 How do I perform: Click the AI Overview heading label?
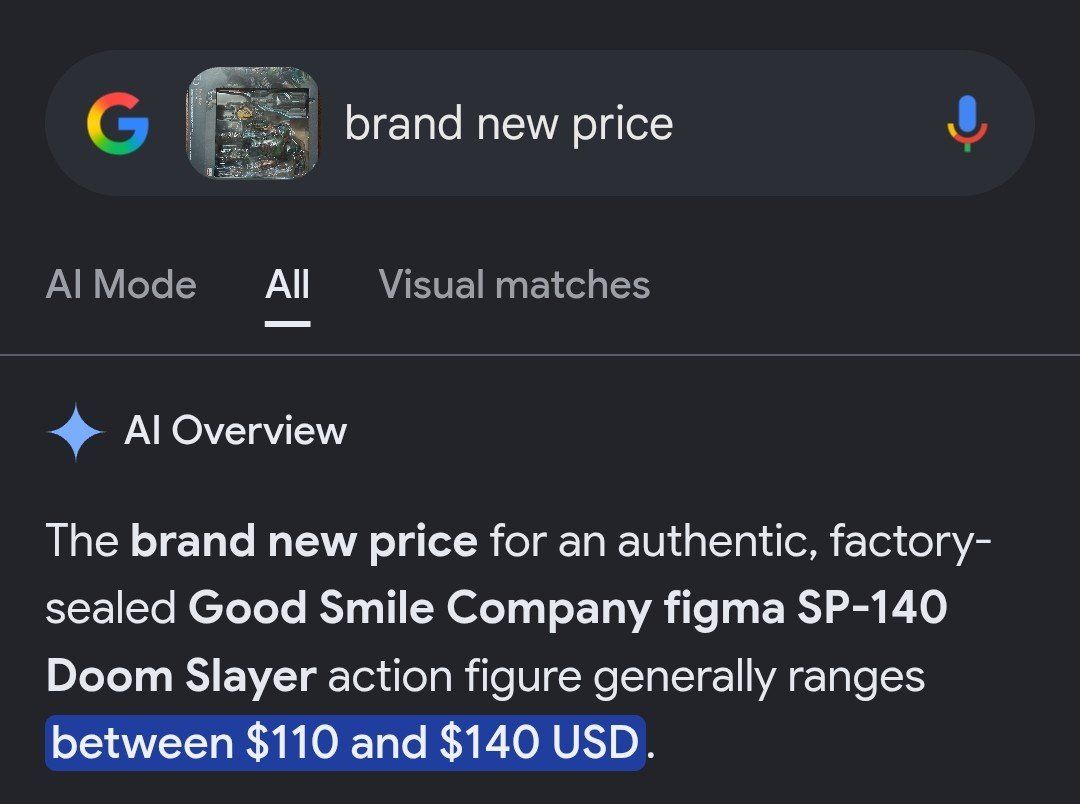tap(236, 431)
